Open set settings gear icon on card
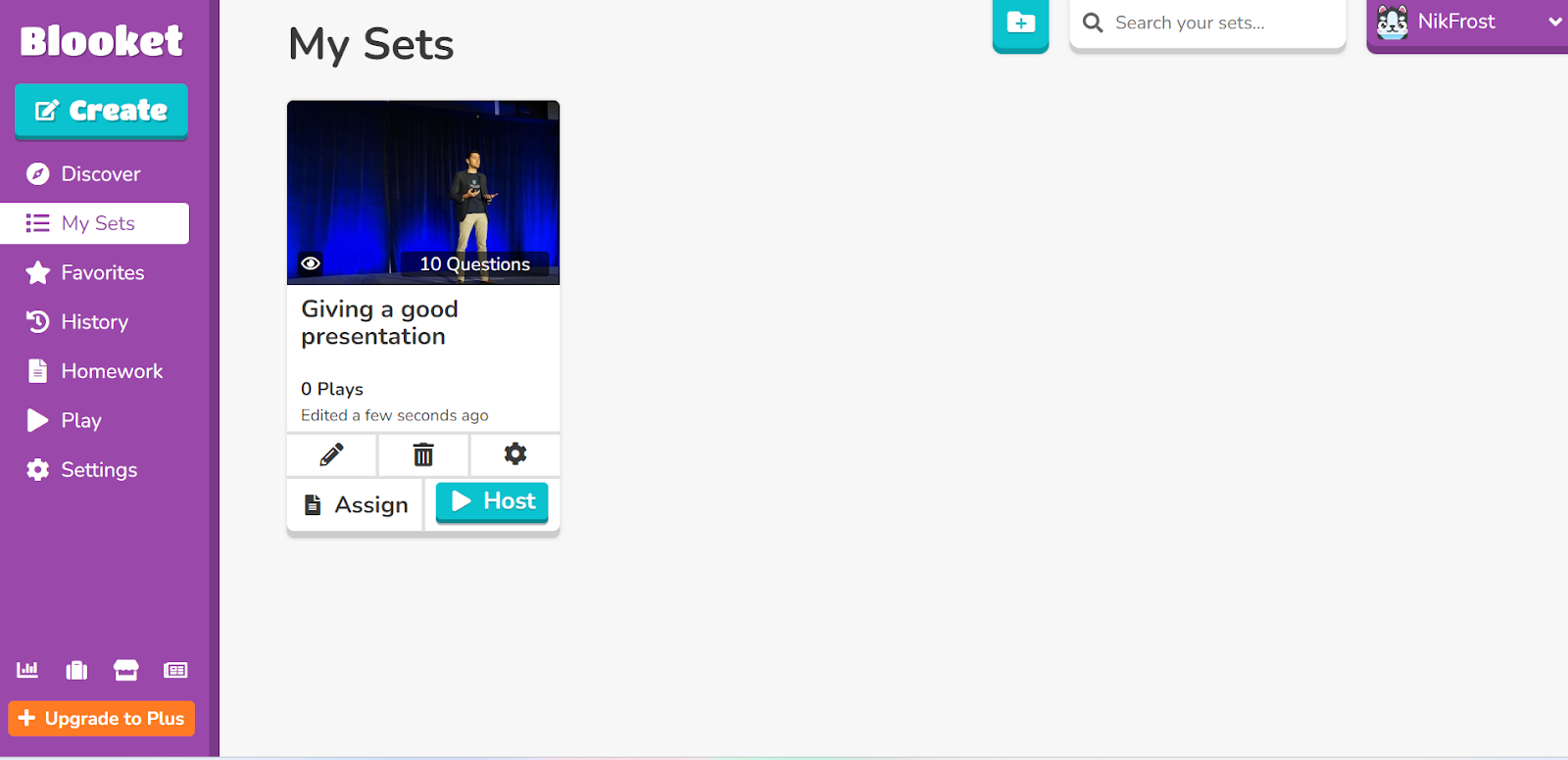Screen dimensions: 1568x760 pyautogui.click(x=515, y=454)
